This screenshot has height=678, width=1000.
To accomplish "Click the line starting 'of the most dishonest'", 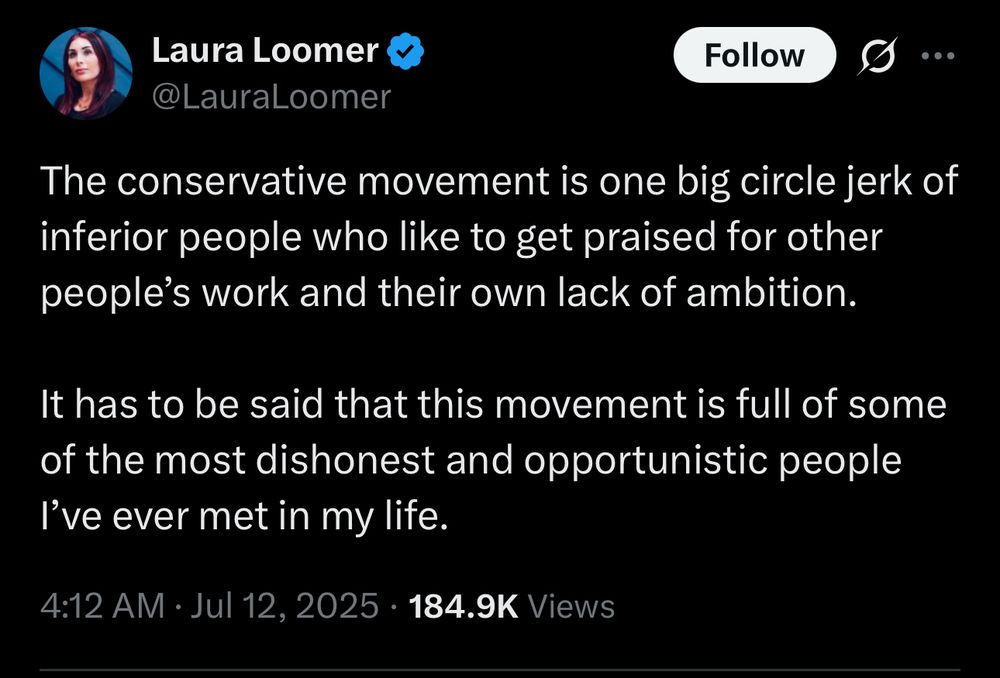I will point(470,461).
